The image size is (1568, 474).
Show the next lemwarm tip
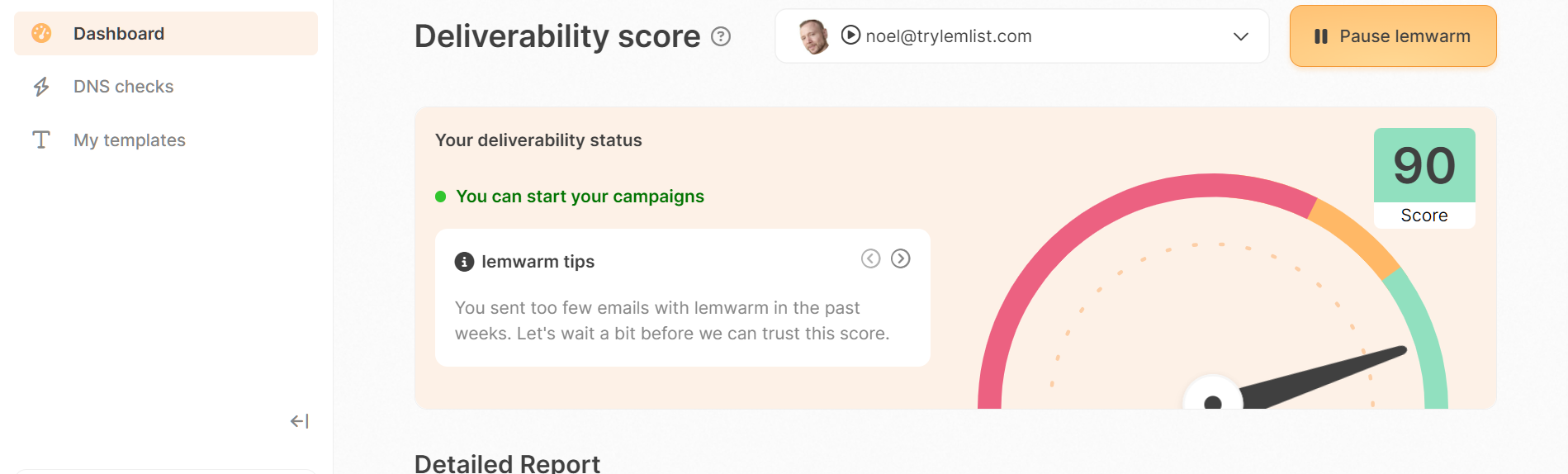901,258
